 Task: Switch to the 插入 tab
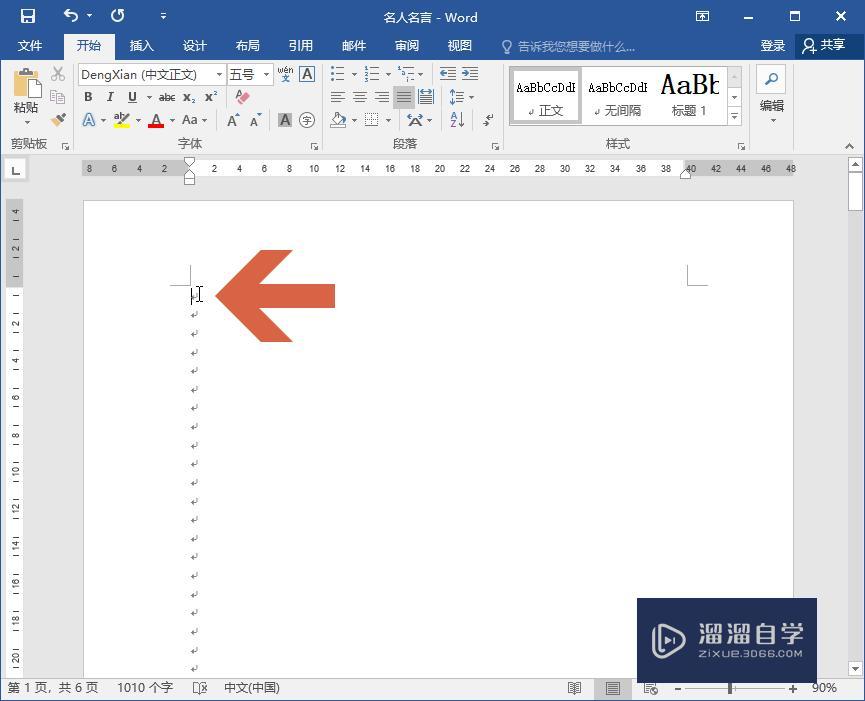(x=141, y=46)
